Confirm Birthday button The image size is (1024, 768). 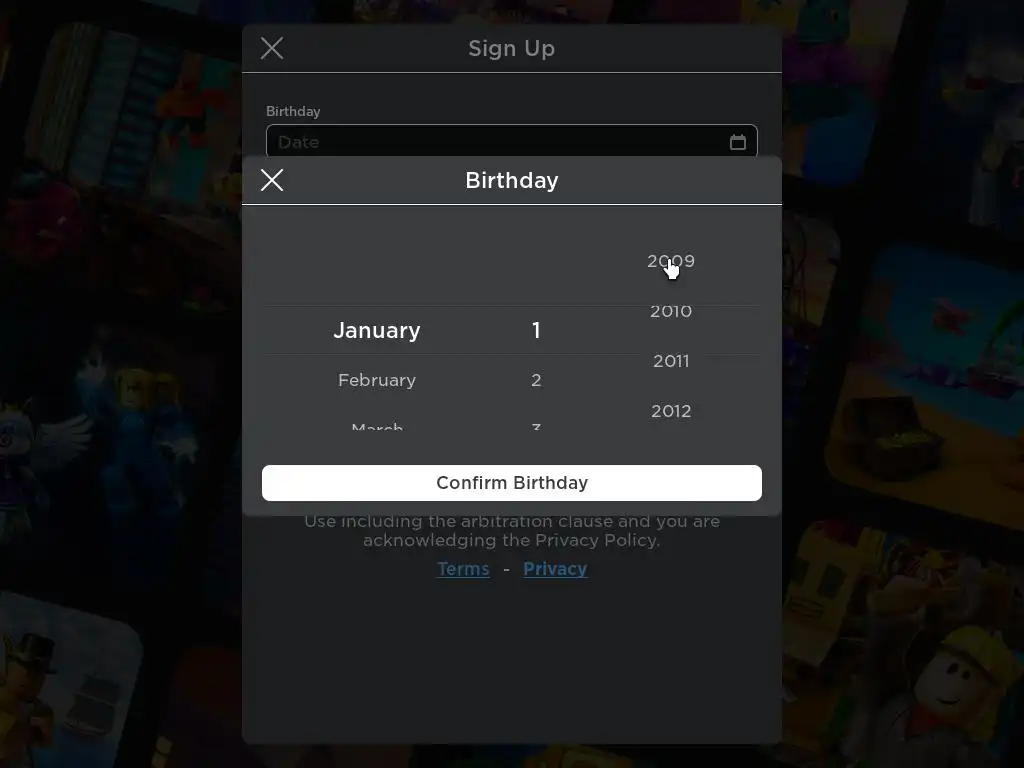[x=512, y=483]
